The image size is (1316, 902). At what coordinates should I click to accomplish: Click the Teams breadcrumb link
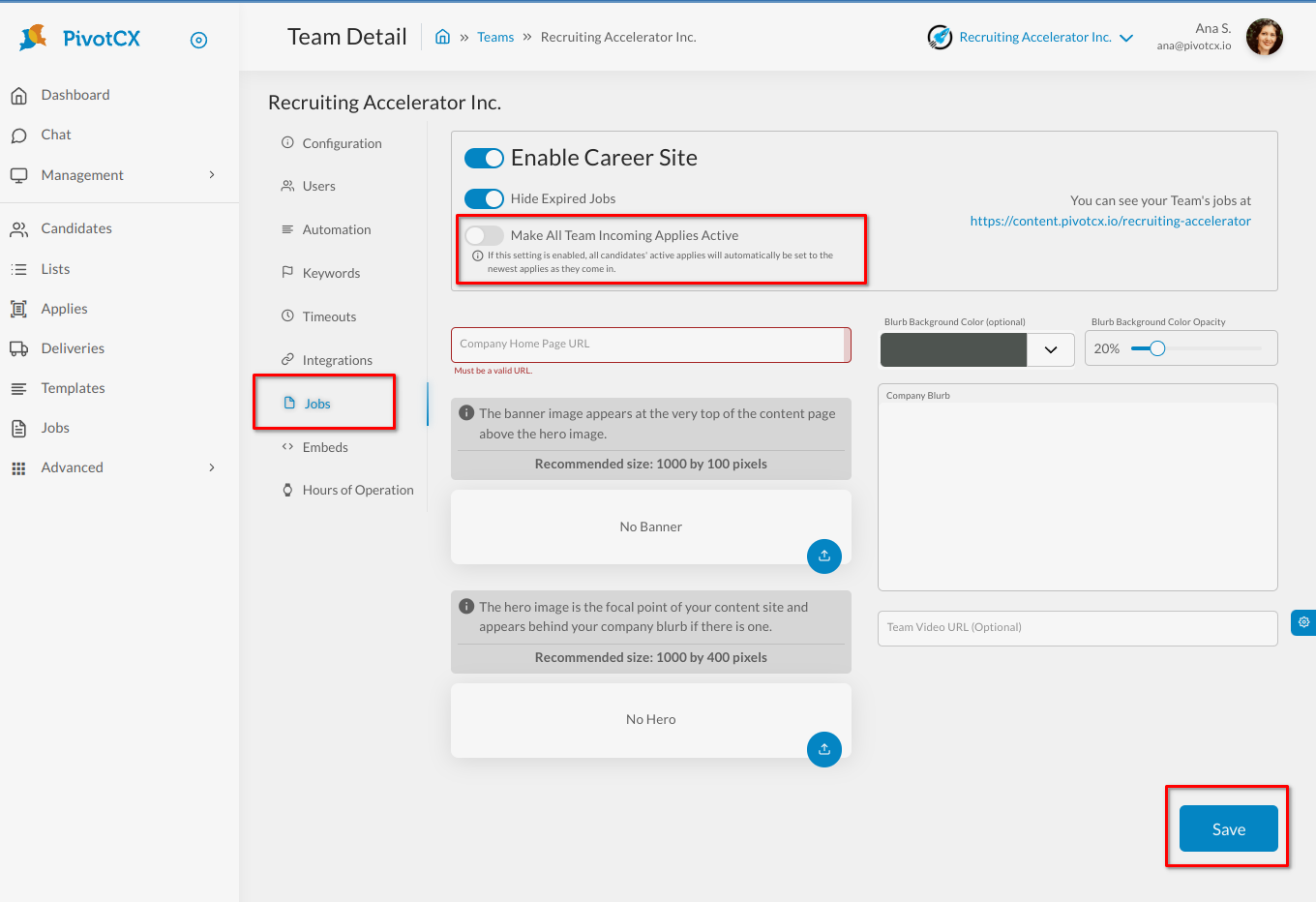click(x=495, y=37)
